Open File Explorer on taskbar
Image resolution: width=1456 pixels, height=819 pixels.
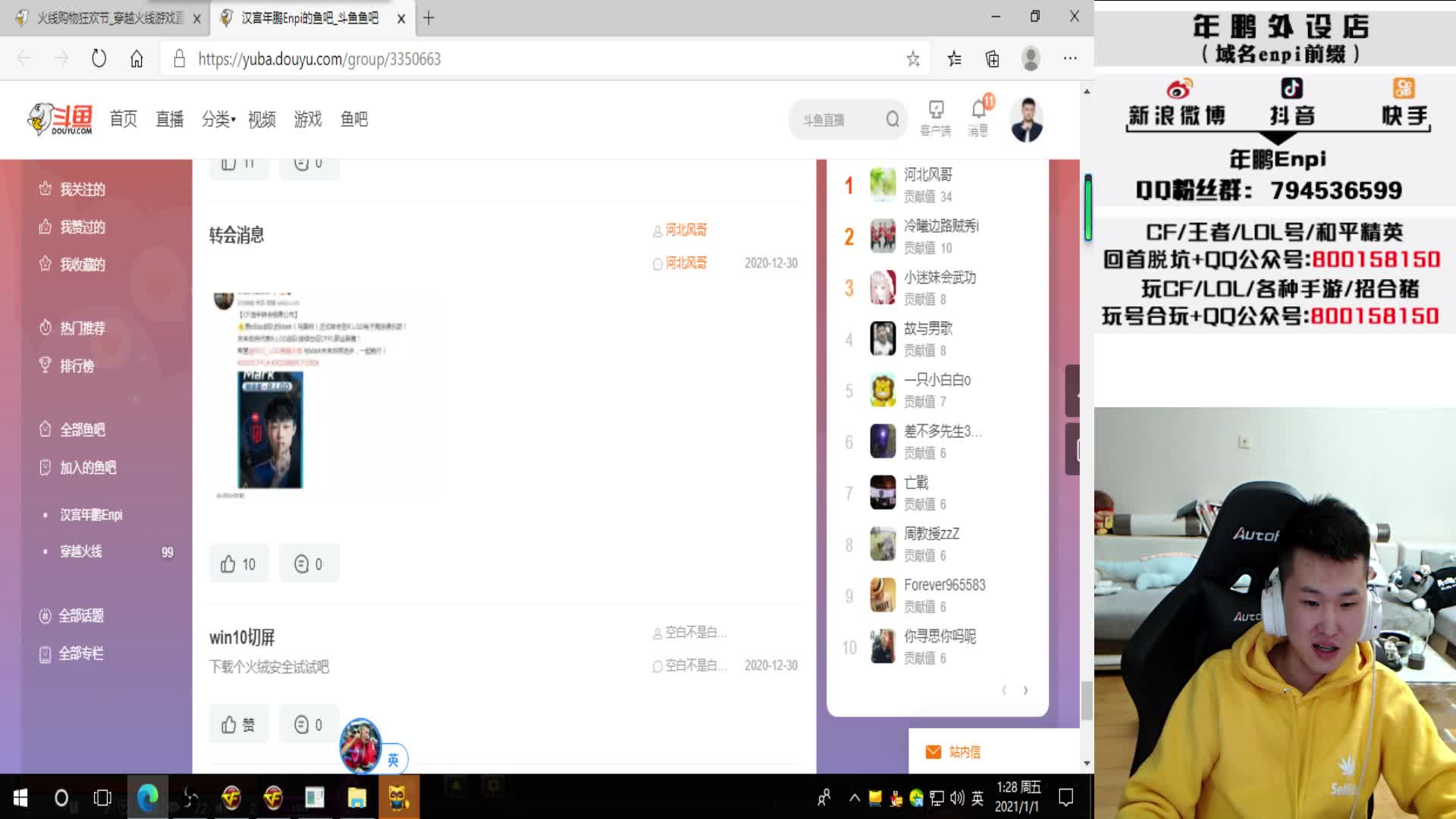356,797
